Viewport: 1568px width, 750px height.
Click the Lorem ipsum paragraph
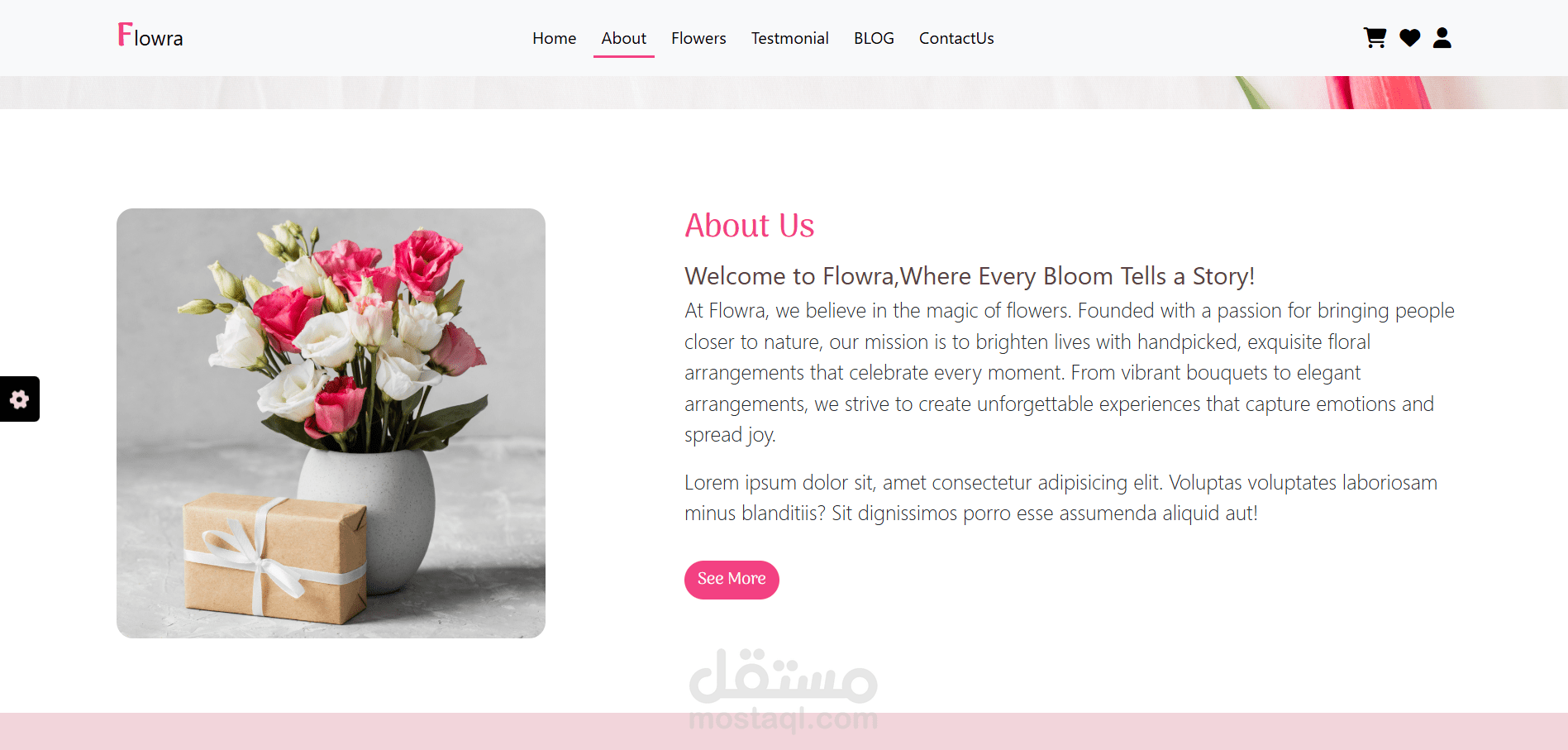pos(1060,498)
